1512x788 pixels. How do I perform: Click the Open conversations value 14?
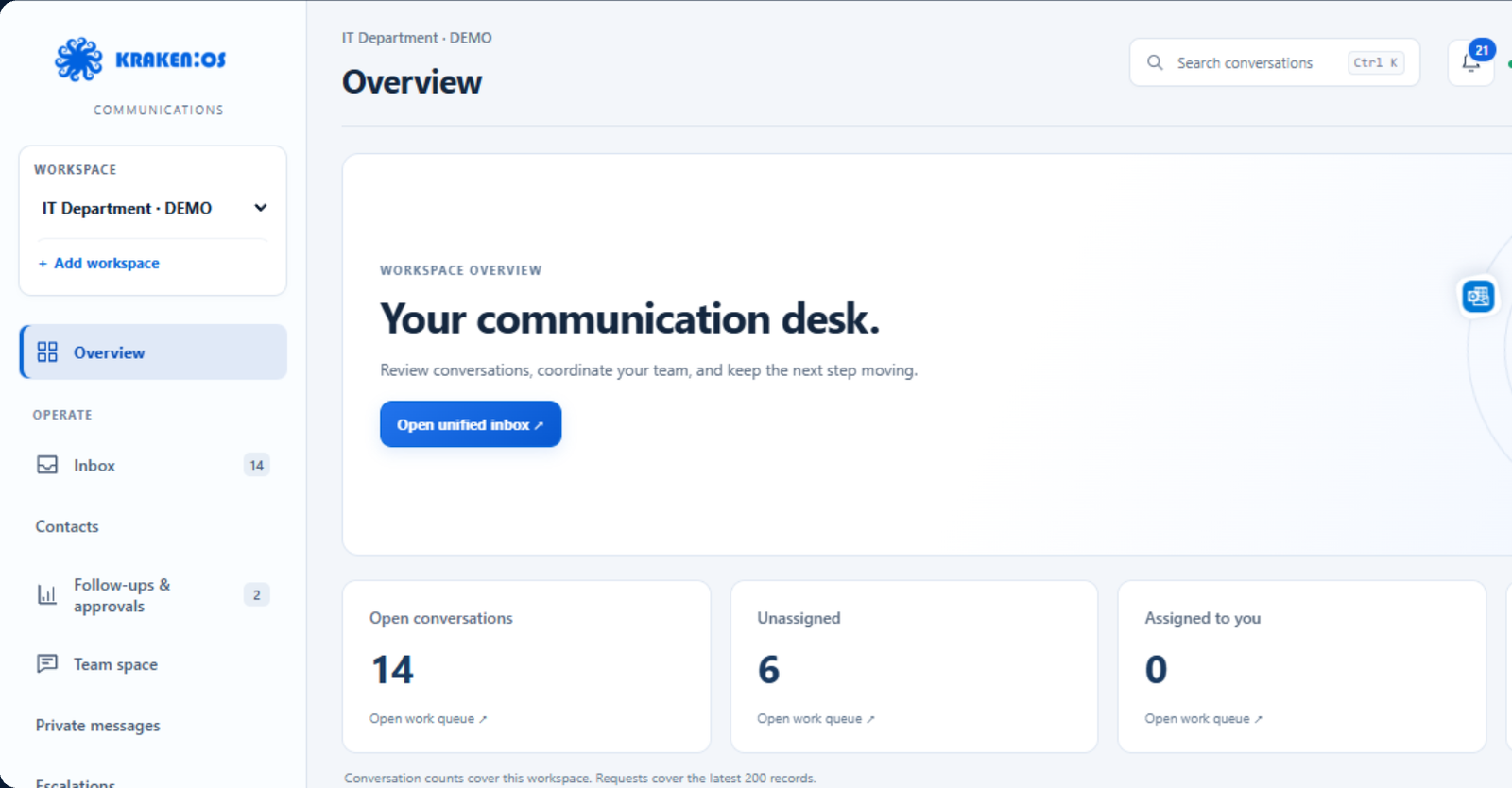pyautogui.click(x=393, y=670)
